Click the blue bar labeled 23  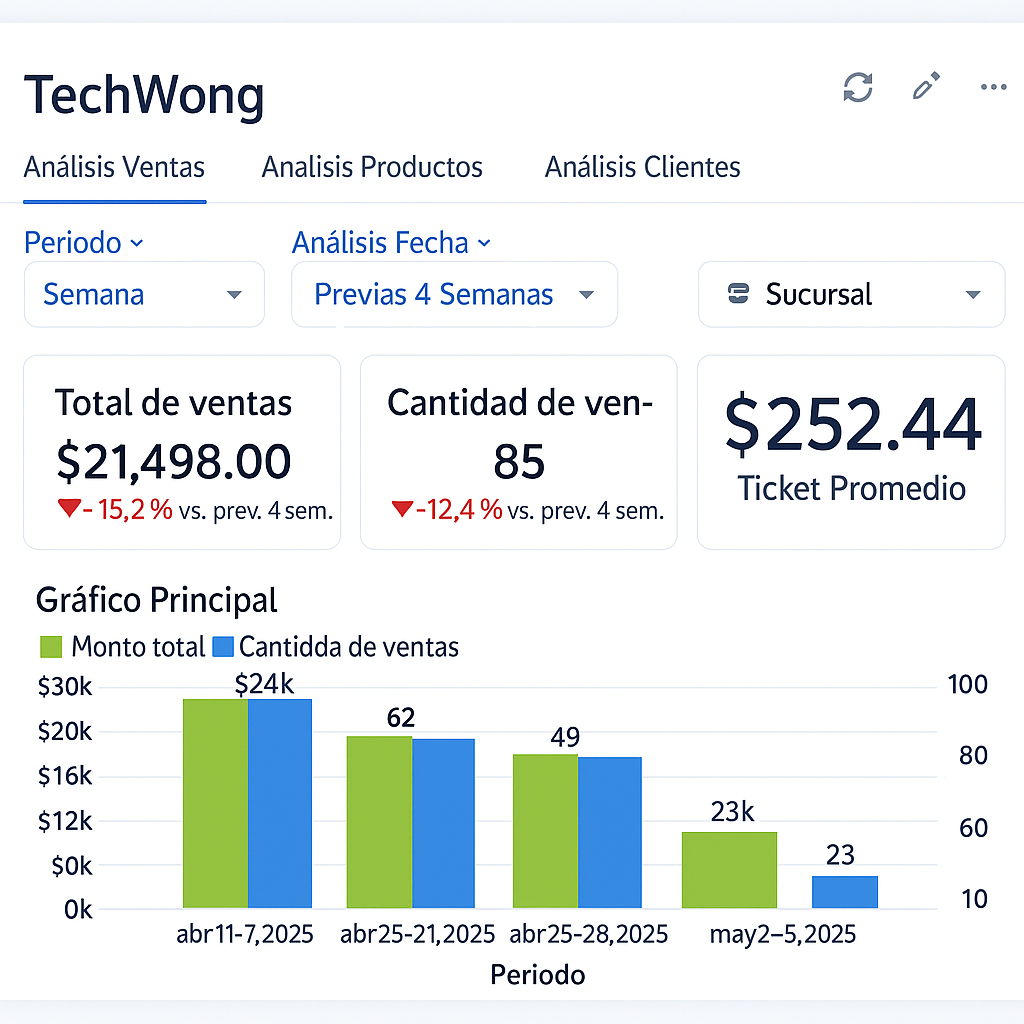(x=845, y=892)
